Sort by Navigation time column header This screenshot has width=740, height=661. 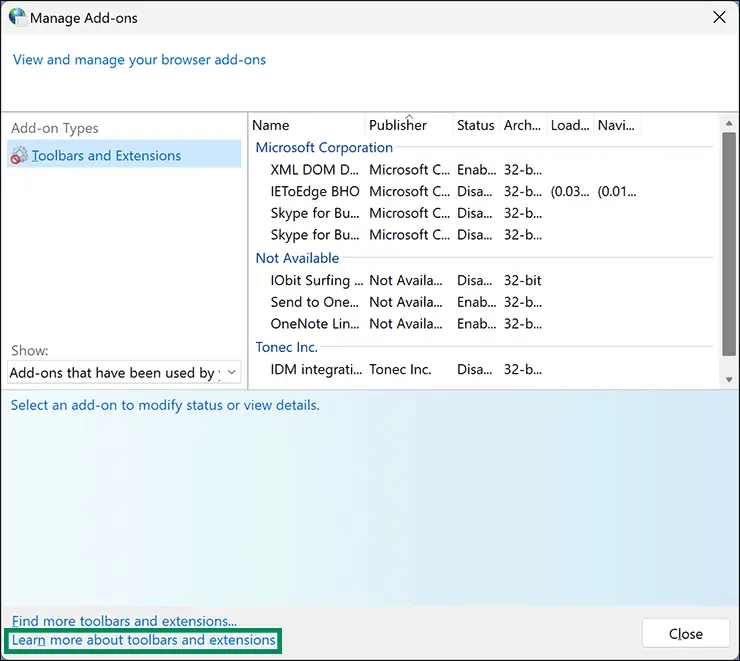click(x=616, y=125)
